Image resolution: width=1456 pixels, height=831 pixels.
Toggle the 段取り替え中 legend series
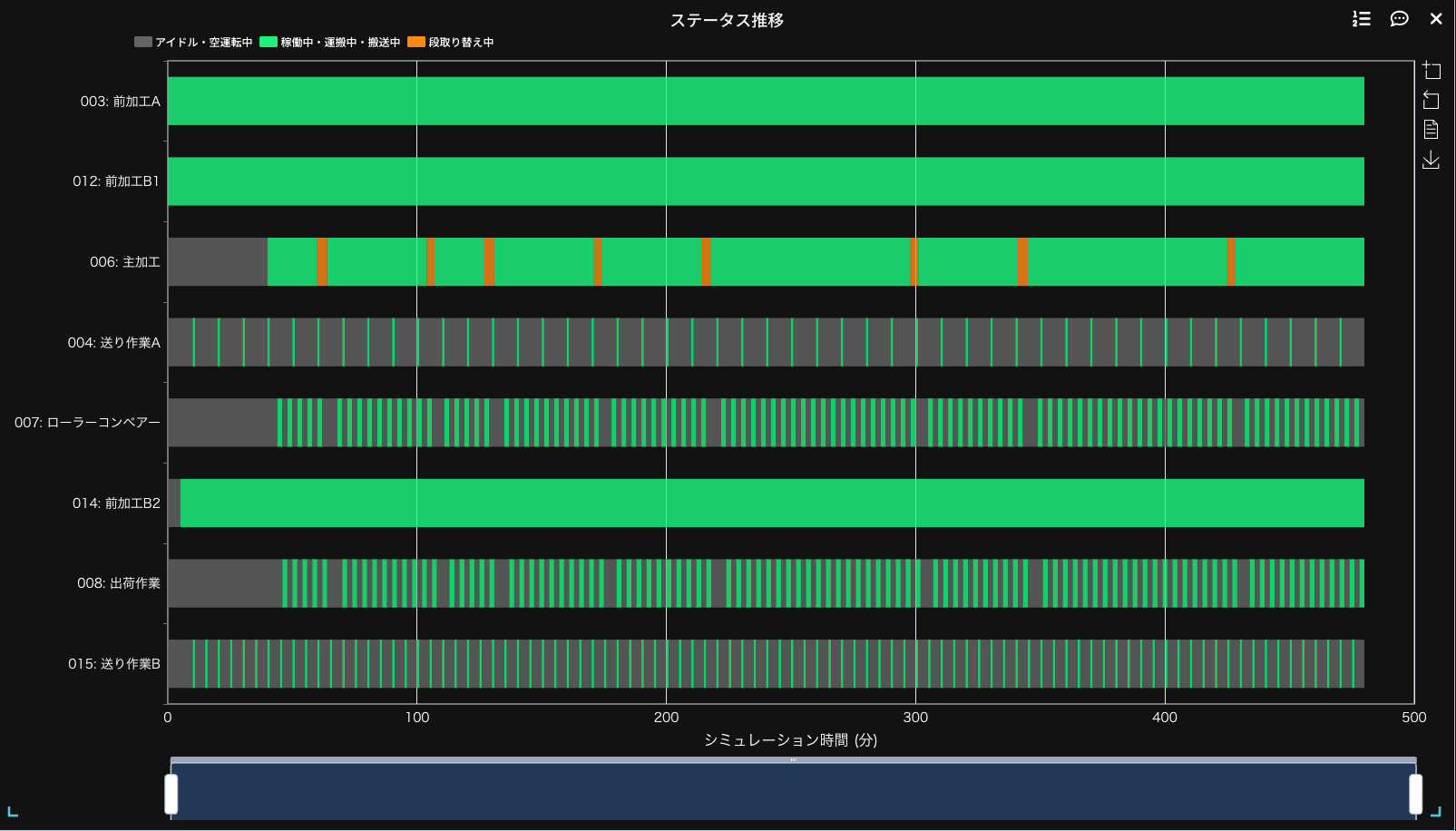click(x=451, y=43)
